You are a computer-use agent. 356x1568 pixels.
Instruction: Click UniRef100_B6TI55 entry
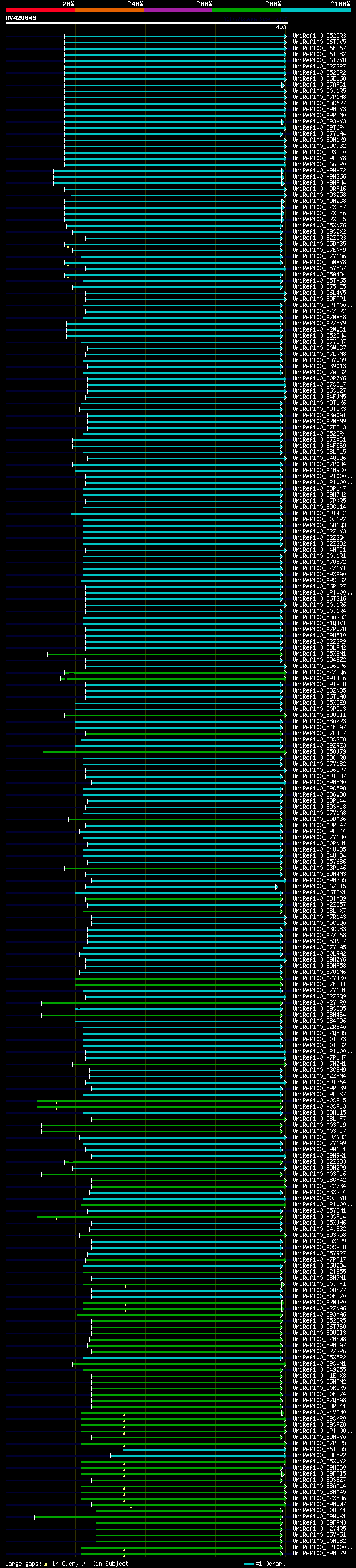[319, 1450]
